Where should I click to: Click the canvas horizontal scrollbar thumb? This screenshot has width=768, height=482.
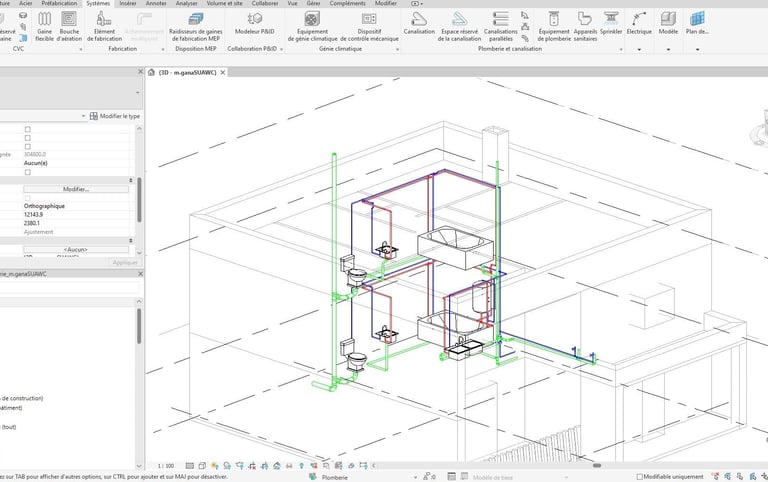tap(597, 465)
